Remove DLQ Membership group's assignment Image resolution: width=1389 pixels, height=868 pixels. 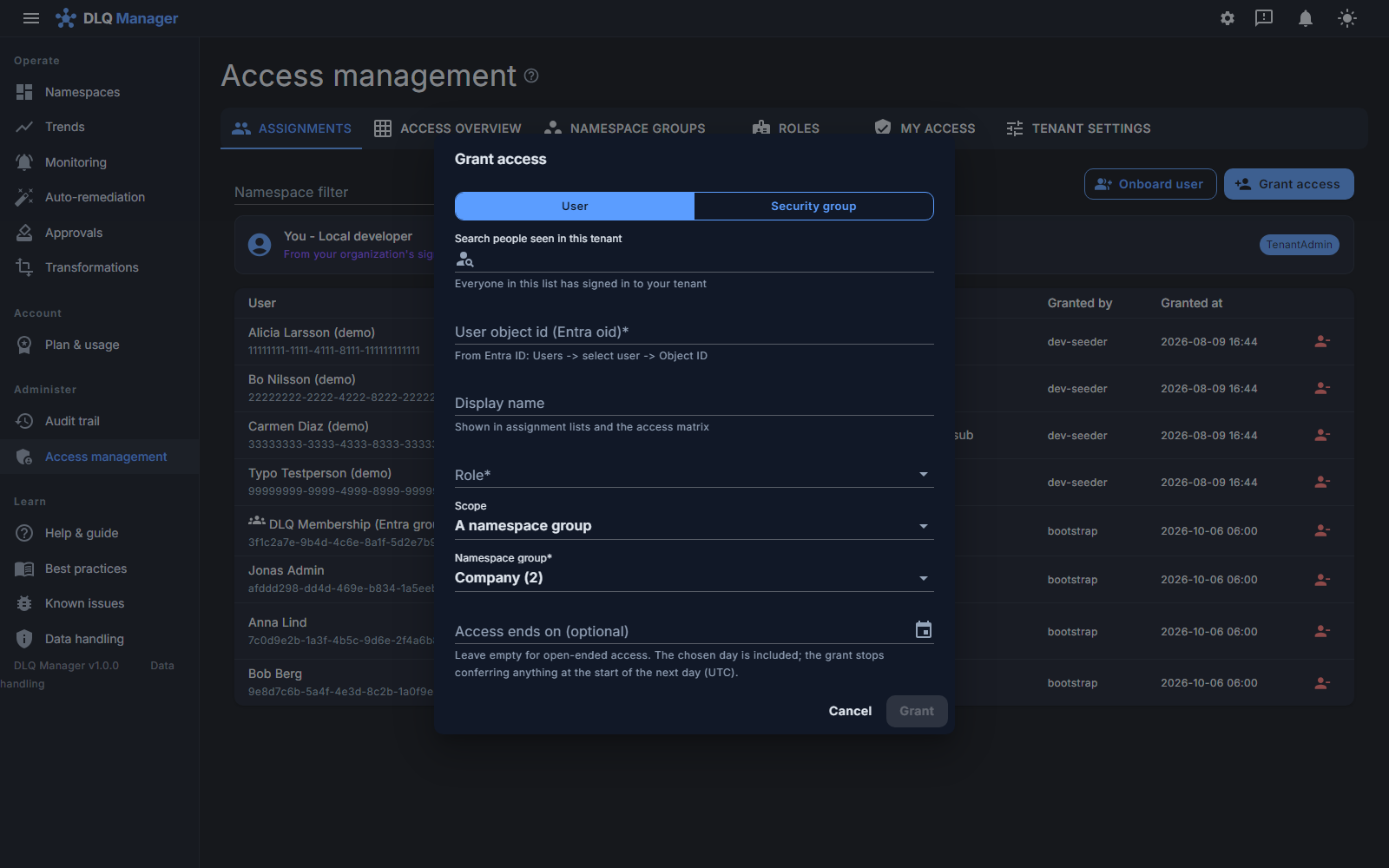click(x=1322, y=530)
